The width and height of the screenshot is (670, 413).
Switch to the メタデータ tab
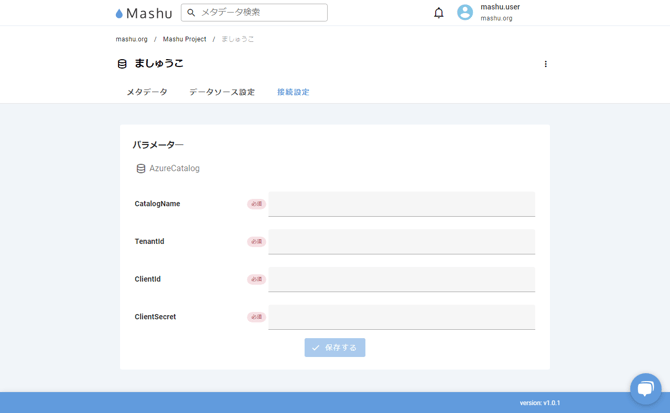click(147, 92)
